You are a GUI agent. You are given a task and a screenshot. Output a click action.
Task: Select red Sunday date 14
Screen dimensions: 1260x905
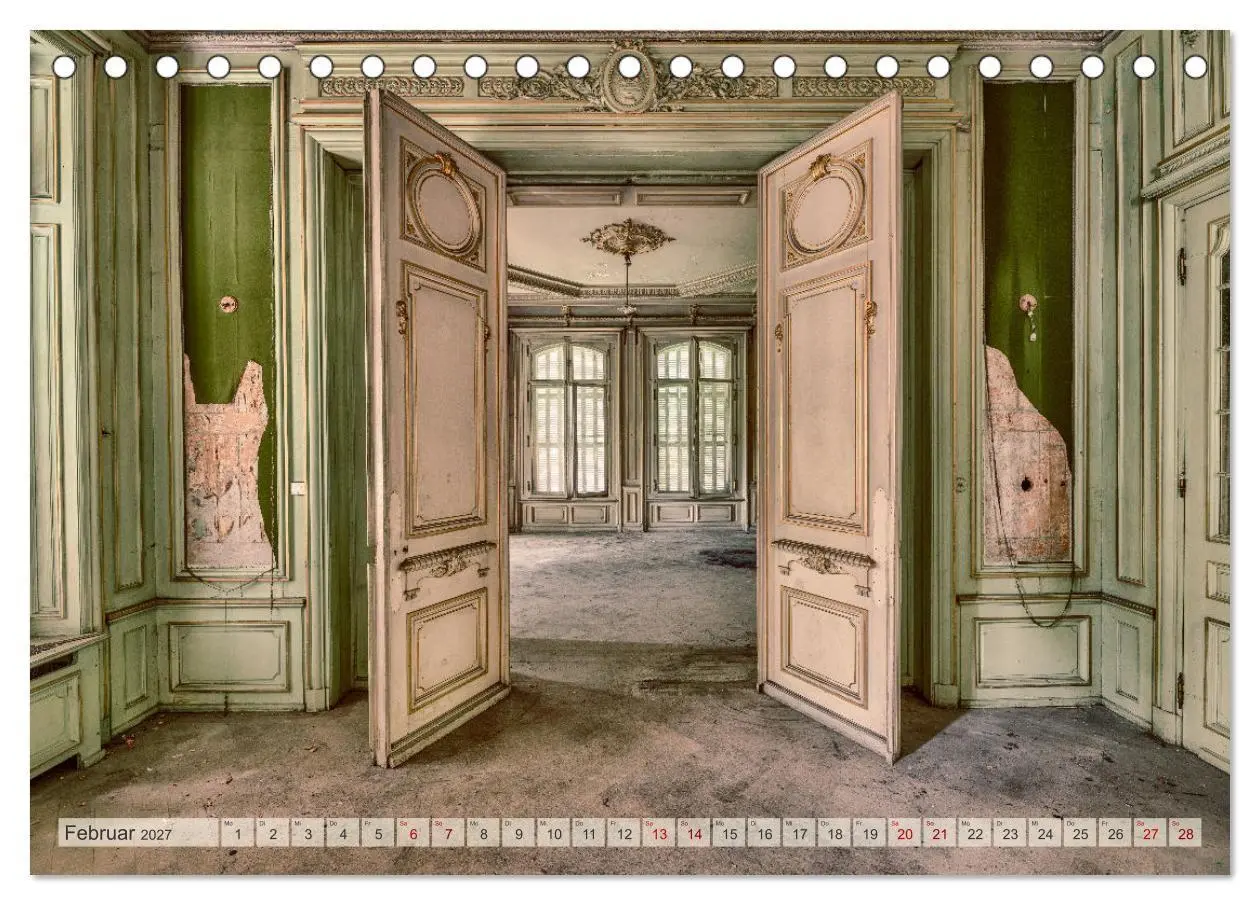(x=693, y=833)
